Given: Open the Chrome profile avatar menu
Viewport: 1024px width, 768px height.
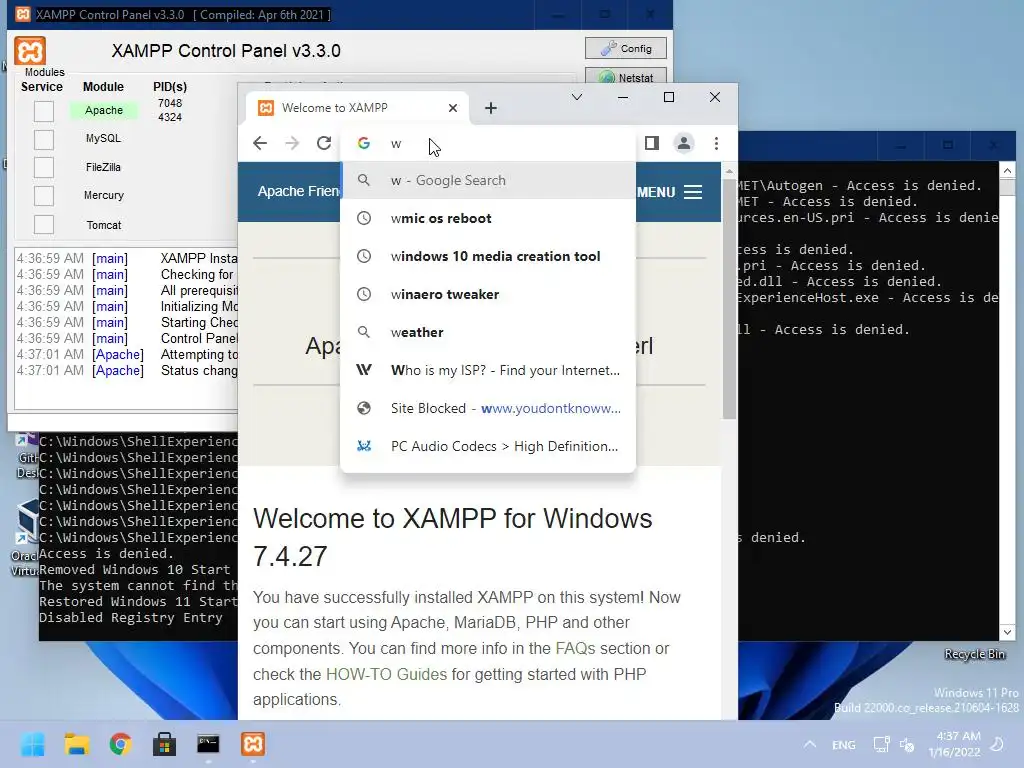Looking at the screenshot, I should coord(684,143).
